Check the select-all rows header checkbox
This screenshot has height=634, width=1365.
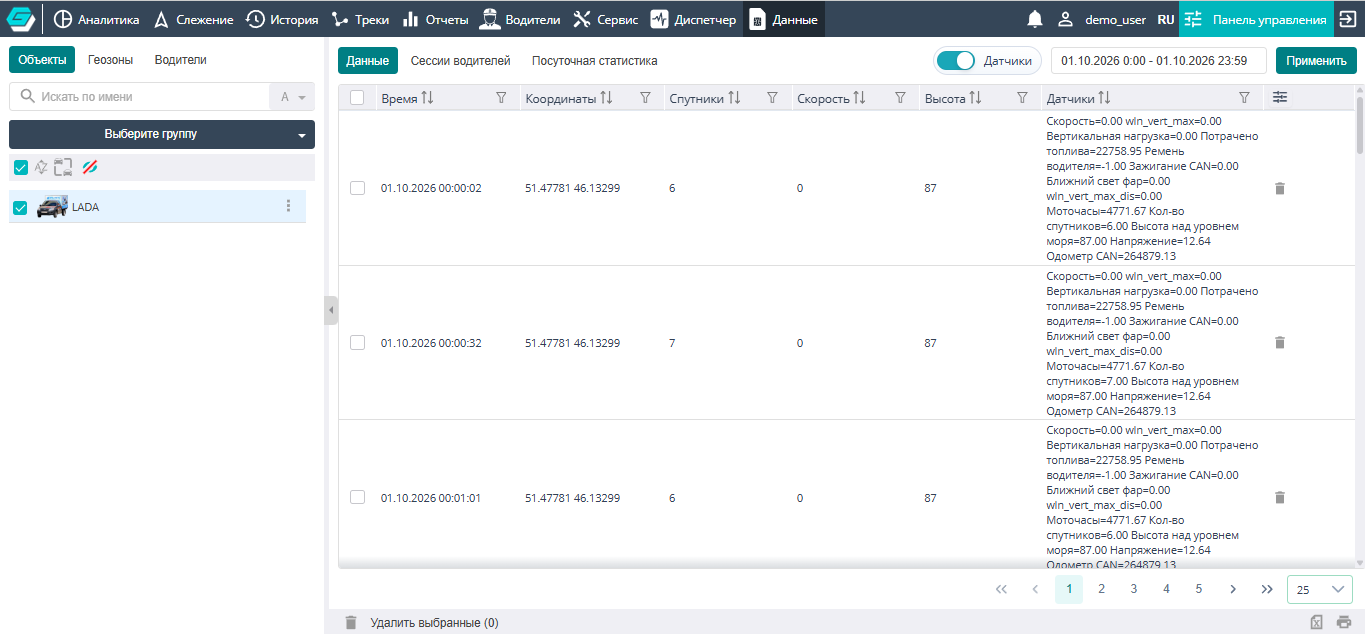(x=357, y=98)
